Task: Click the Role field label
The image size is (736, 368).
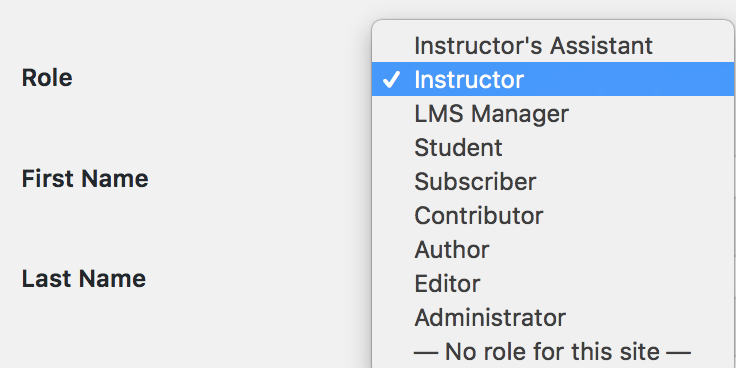Action: coord(47,78)
